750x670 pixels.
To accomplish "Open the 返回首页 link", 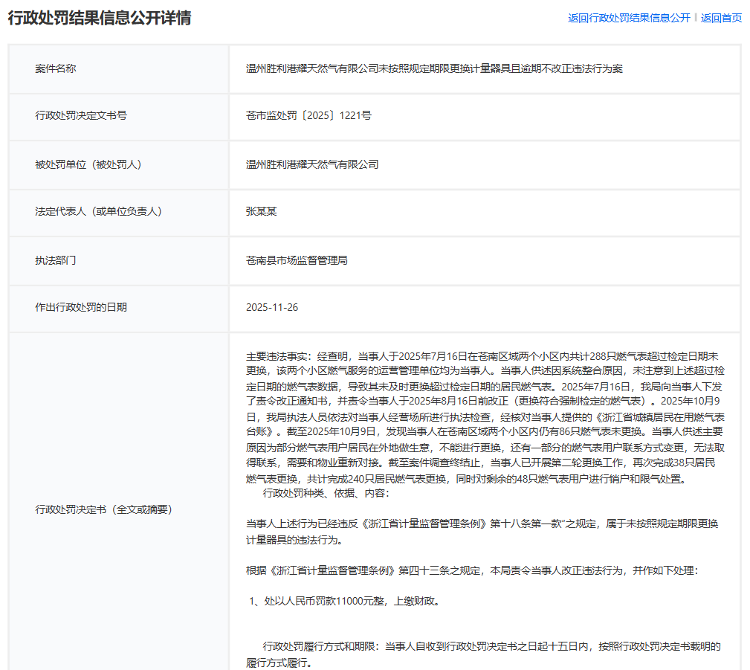I will (x=721, y=18).
